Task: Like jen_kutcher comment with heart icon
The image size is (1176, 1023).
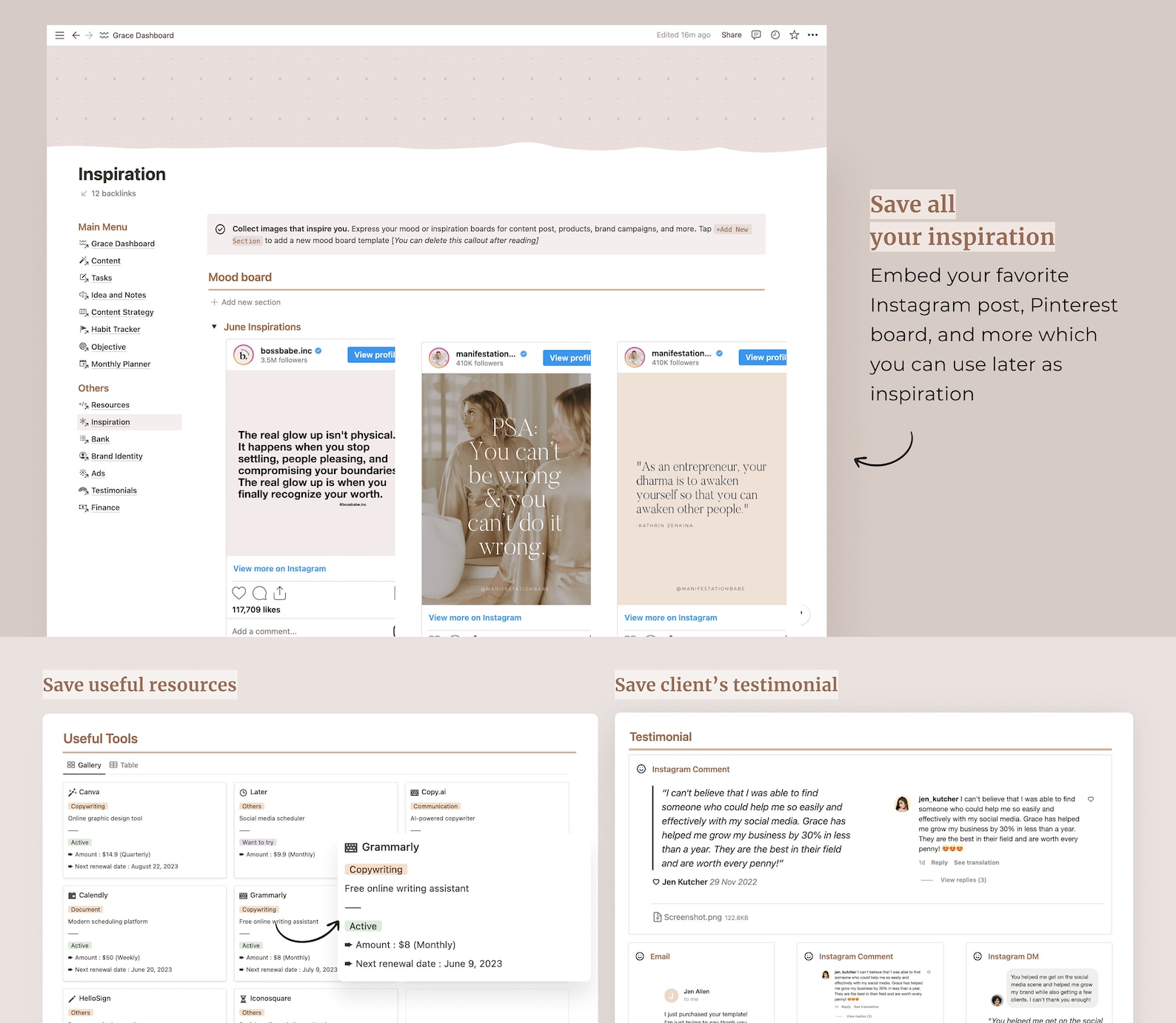Action: point(1091,799)
